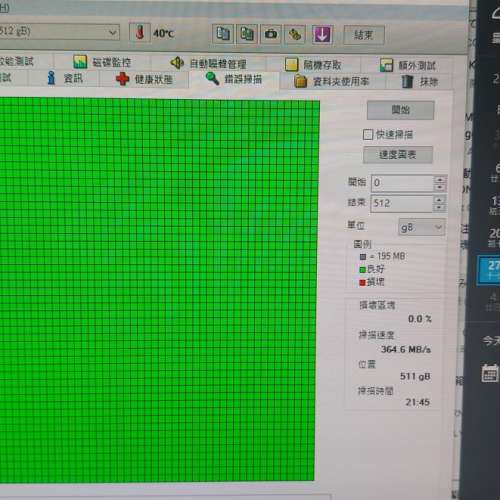Click the options tools icon in toolbar
This screenshot has height=500, width=500.
pos(295,34)
